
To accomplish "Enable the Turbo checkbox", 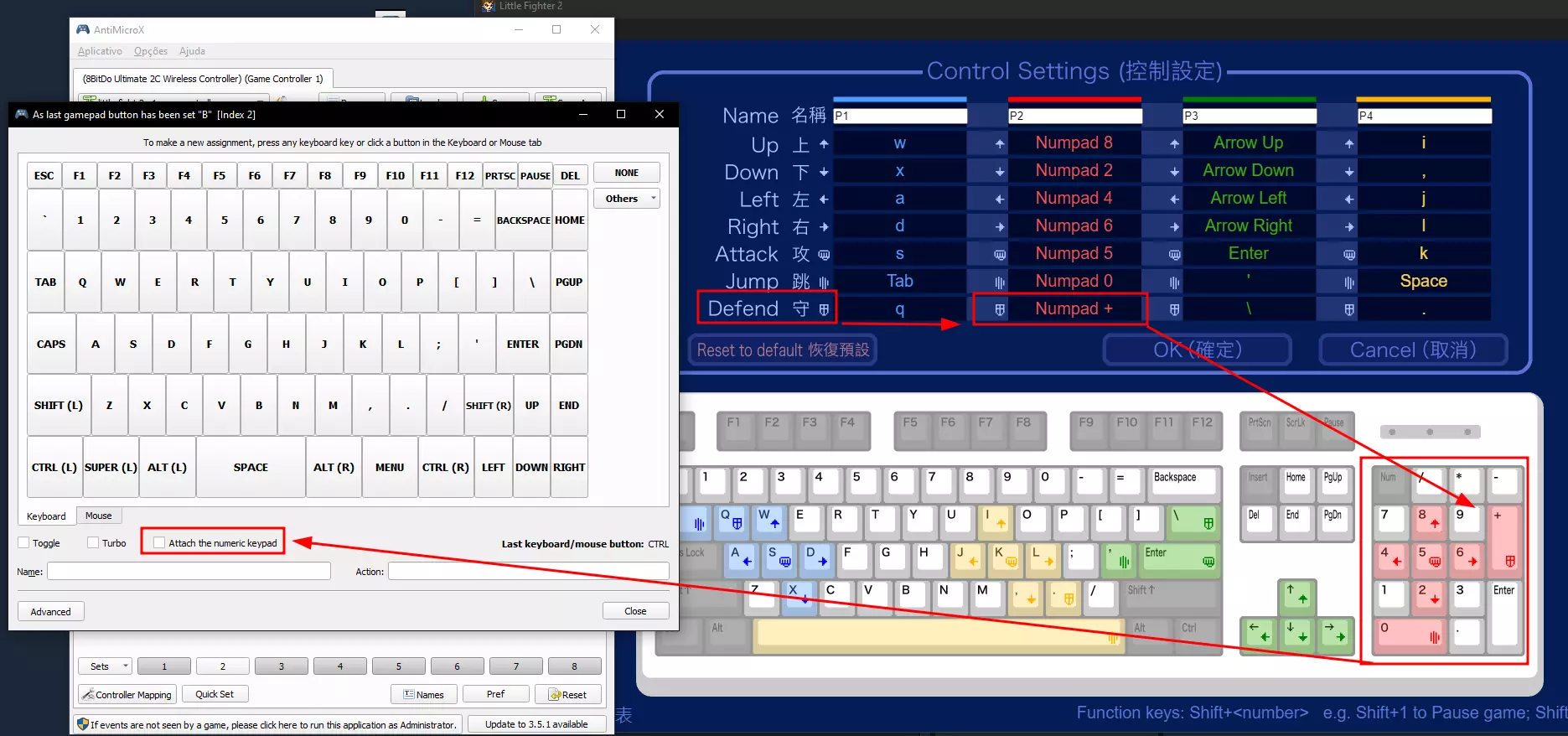I will click(x=93, y=543).
